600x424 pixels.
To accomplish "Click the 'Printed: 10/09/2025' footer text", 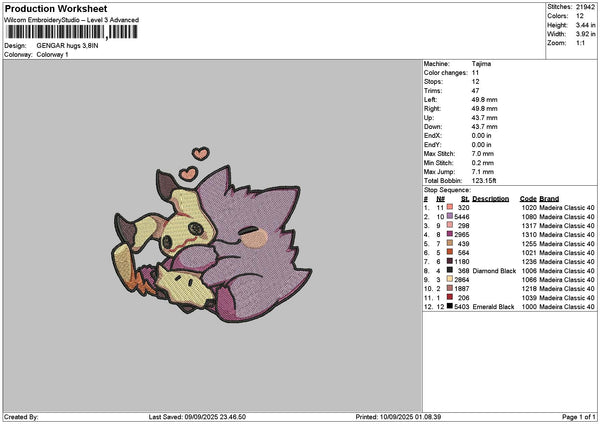I will click(x=398, y=417).
